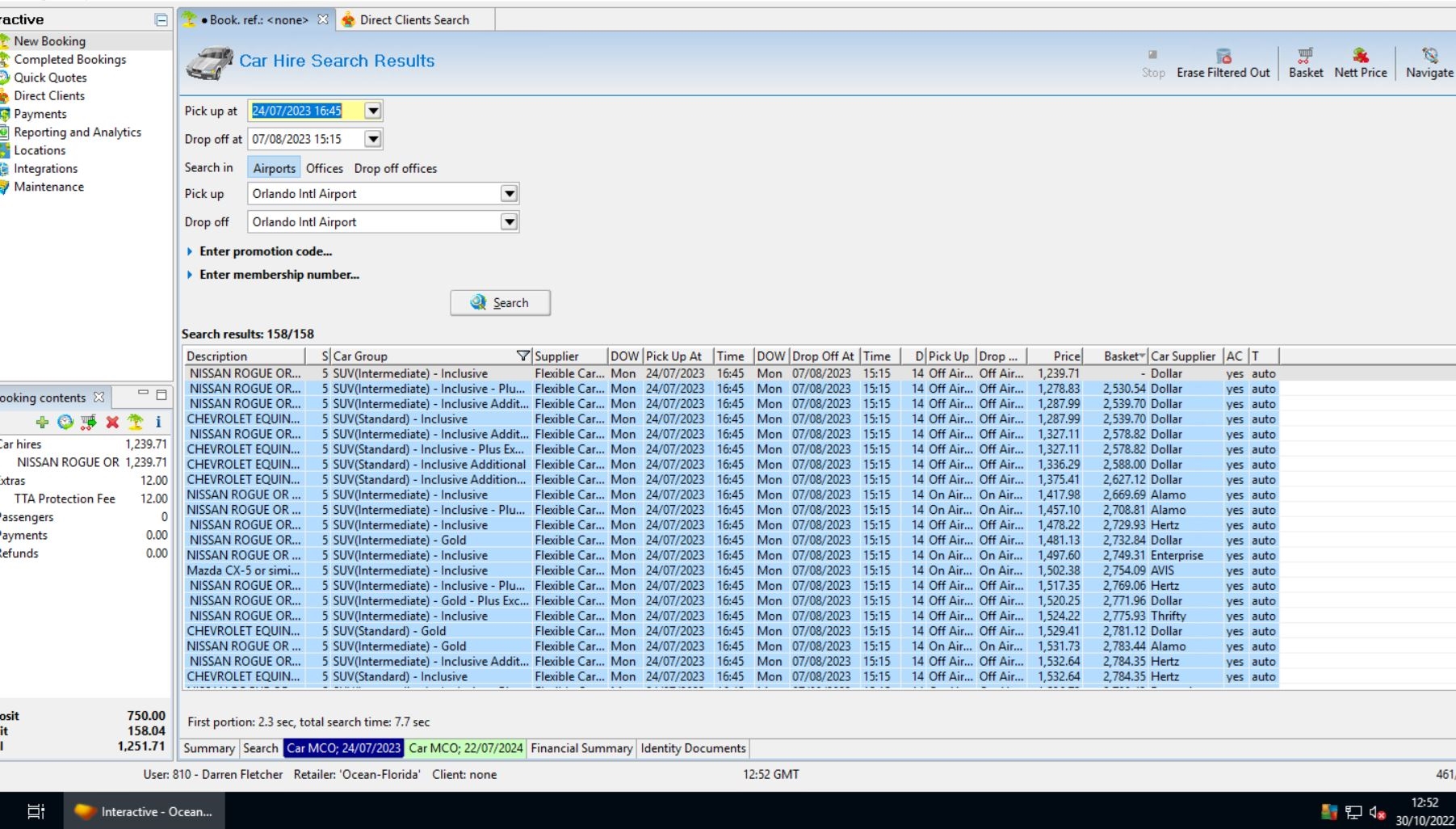
Task: Open Completed Bookings in the sidebar
Action: tap(70, 59)
